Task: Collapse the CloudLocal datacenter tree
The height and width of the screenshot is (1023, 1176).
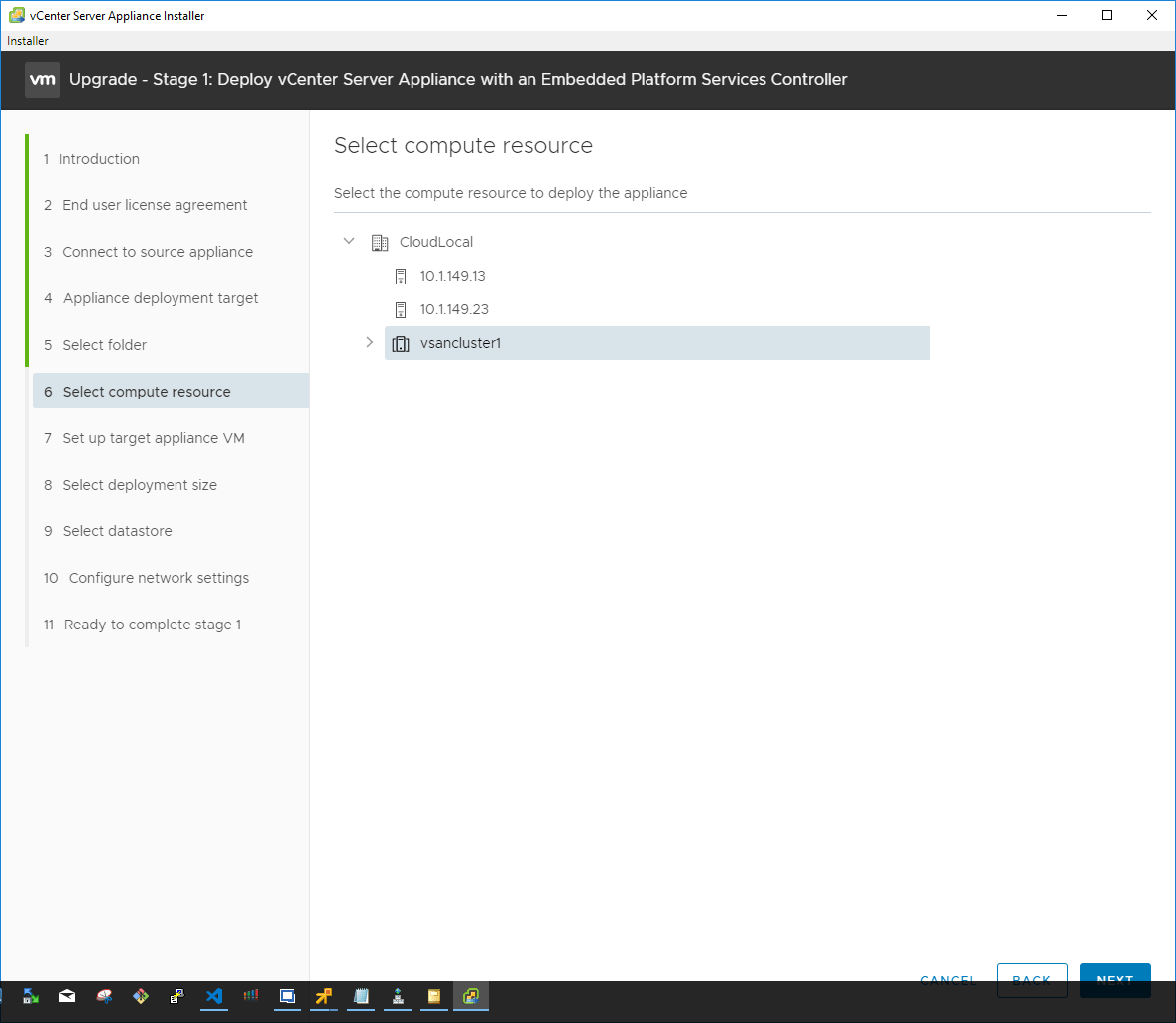Action: tap(349, 242)
